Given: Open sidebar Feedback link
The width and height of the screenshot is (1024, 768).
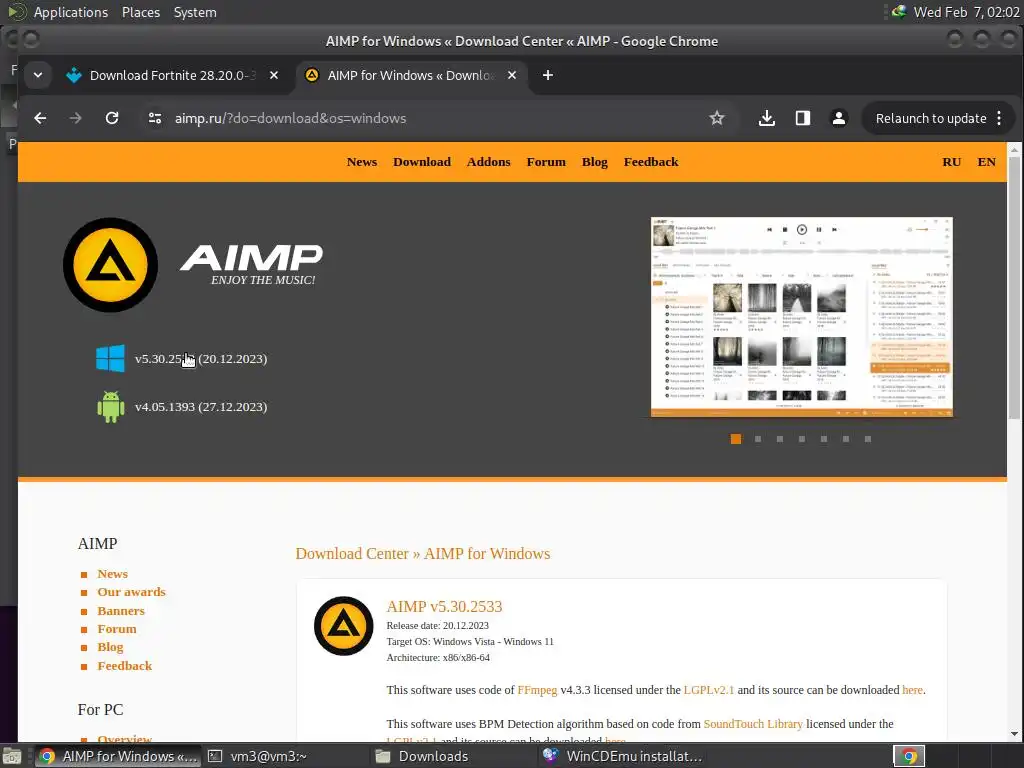Looking at the screenshot, I should [124, 666].
